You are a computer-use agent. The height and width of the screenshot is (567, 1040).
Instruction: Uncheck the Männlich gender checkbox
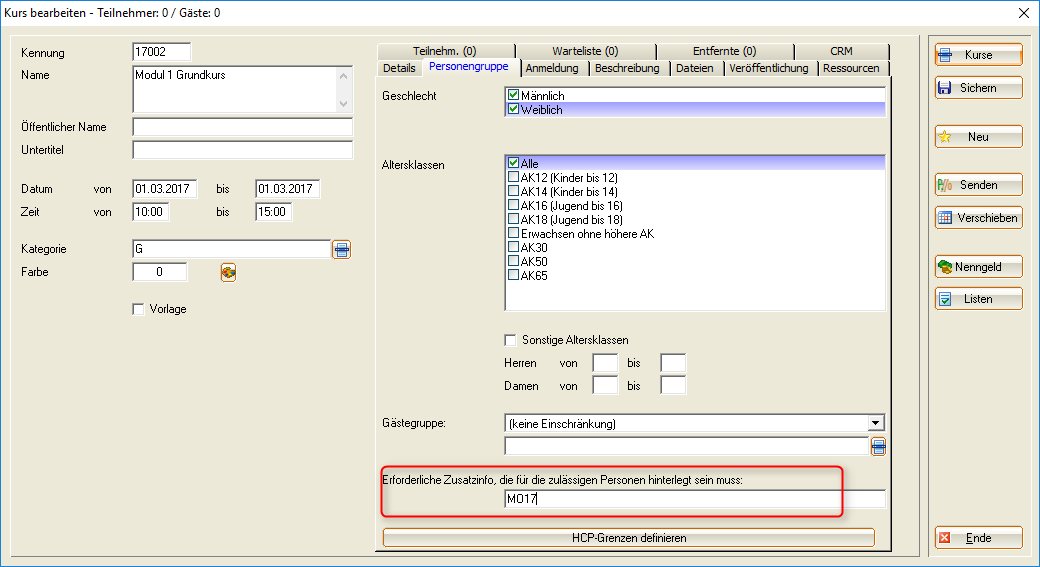[514, 96]
